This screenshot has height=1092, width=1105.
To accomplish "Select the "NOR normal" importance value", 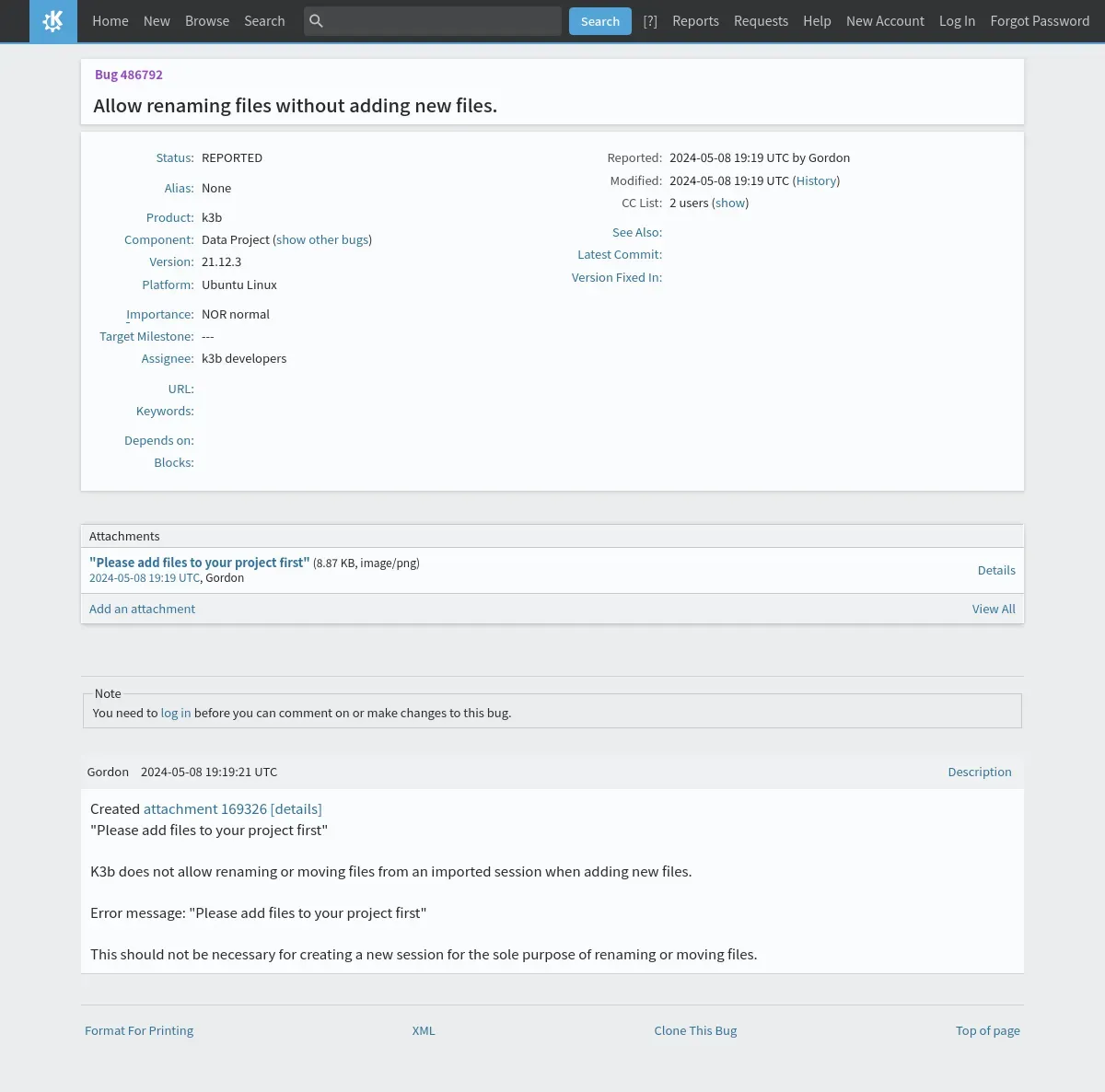I will point(236,314).
